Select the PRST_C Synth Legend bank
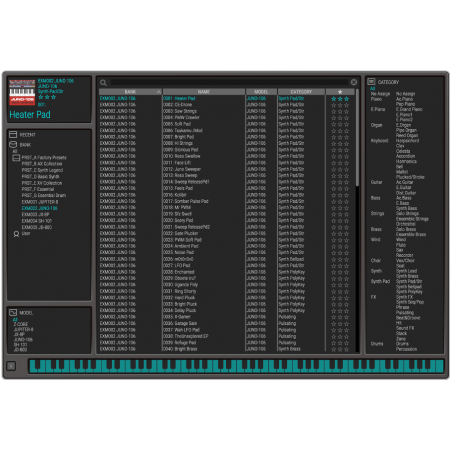The width and height of the screenshot is (452, 452). [x=42, y=170]
